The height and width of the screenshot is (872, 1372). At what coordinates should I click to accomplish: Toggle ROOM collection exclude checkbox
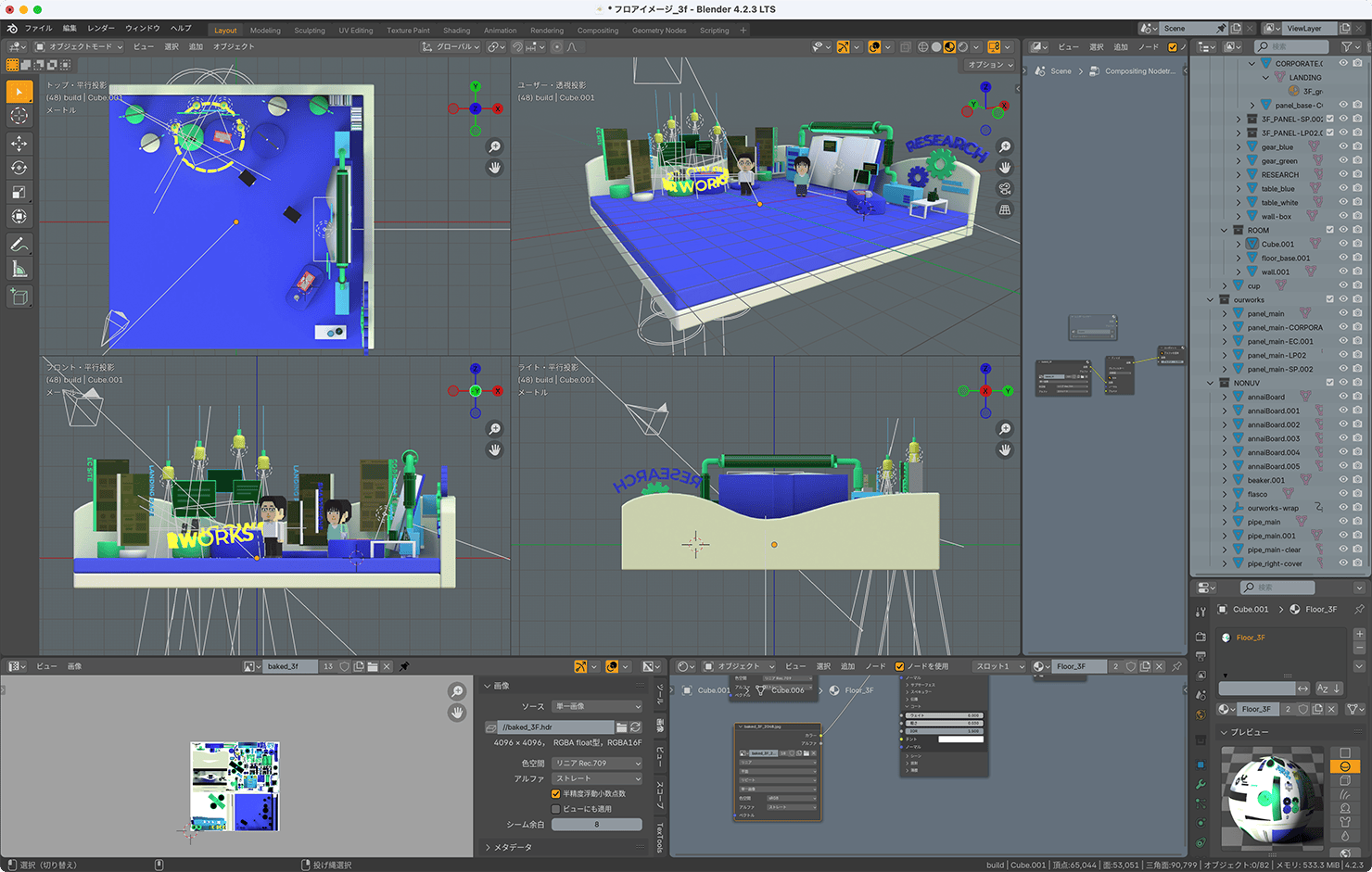point(1330,230)
